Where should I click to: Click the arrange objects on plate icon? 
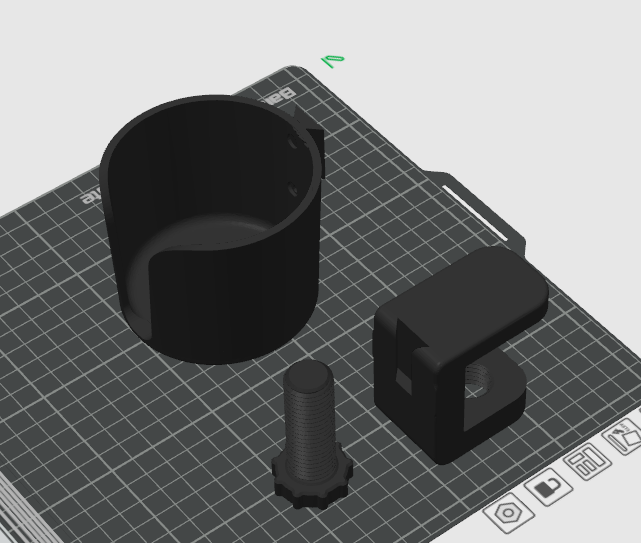[x=587, y=462]
